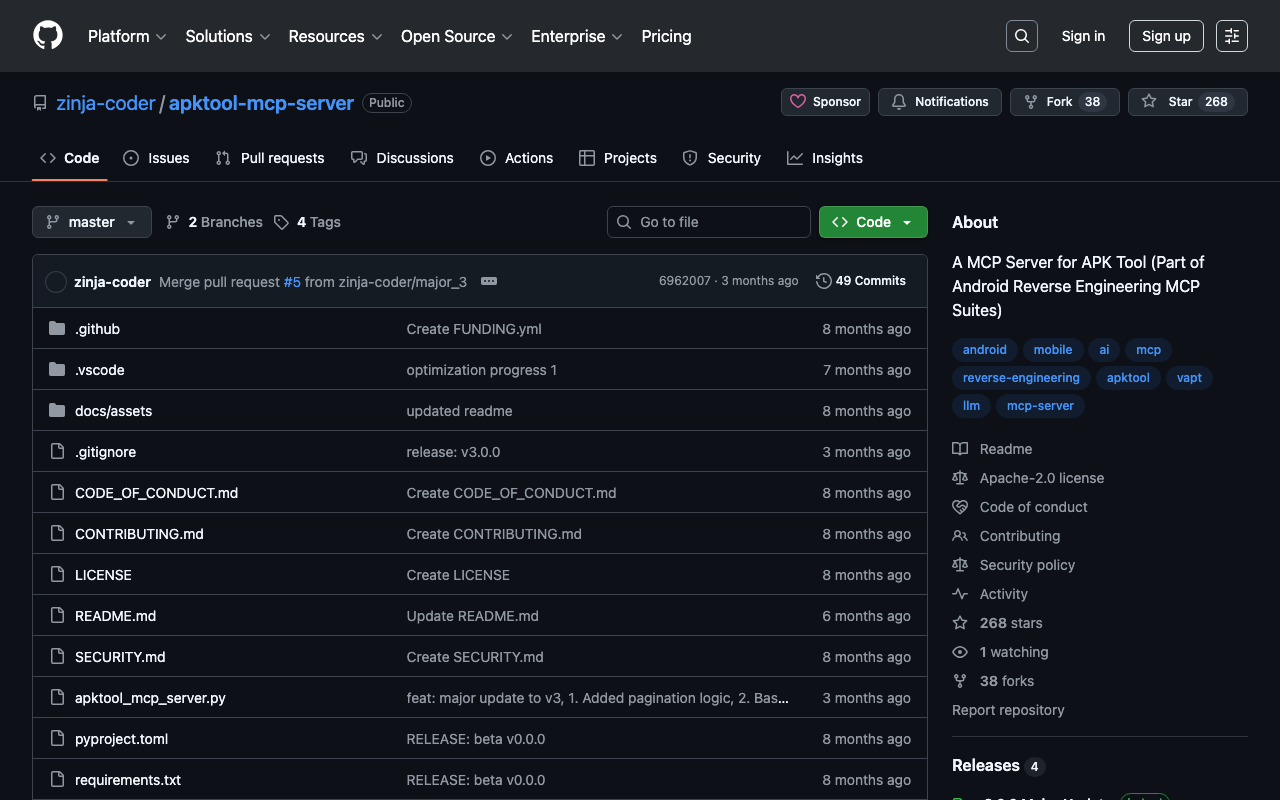Screen dimensions: 1280x800
Task: Open the search magnifier icon
Action: tap(1021, 36)
